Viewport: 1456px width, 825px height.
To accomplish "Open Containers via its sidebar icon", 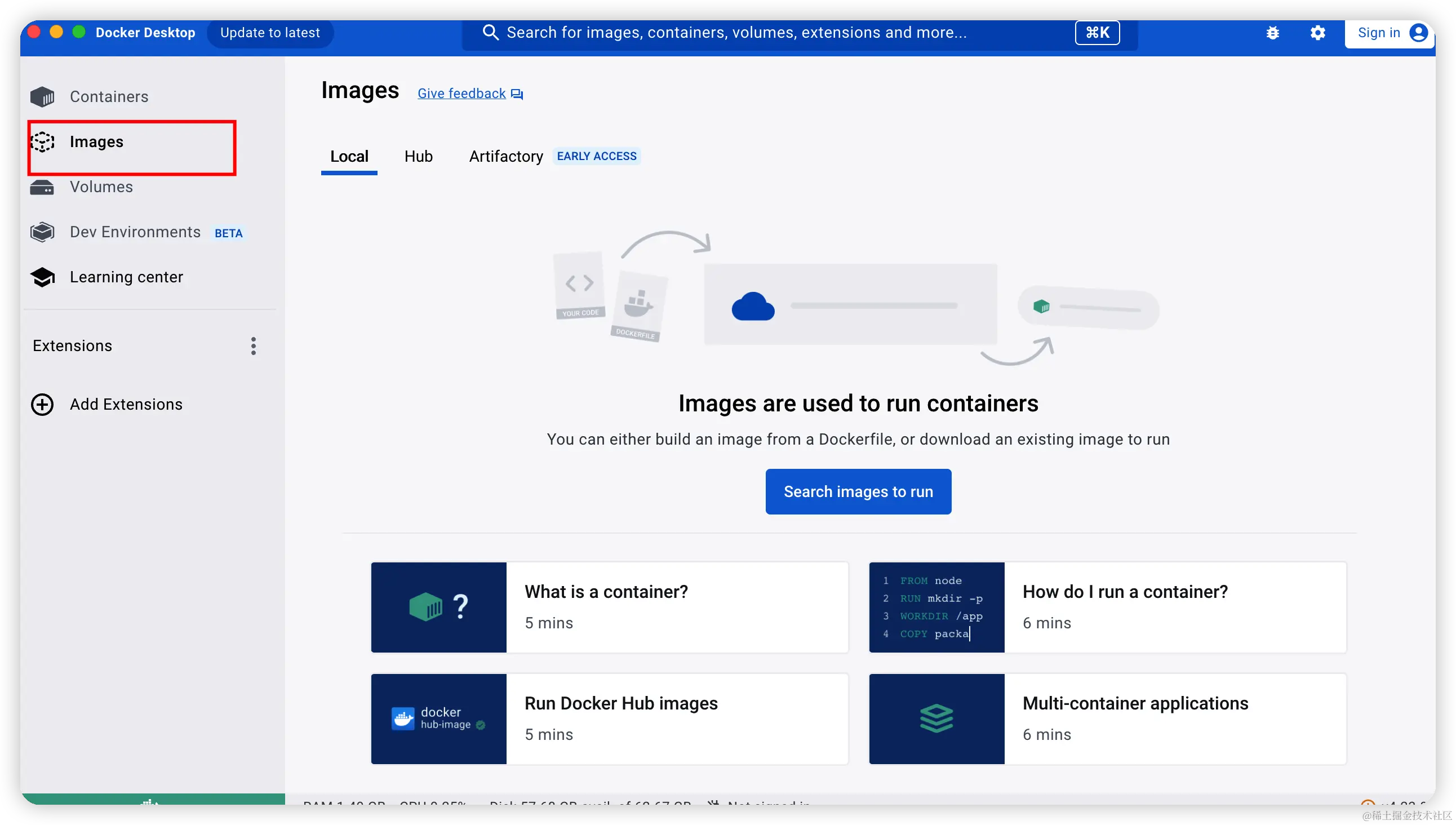I will click(x=42, y=97).
